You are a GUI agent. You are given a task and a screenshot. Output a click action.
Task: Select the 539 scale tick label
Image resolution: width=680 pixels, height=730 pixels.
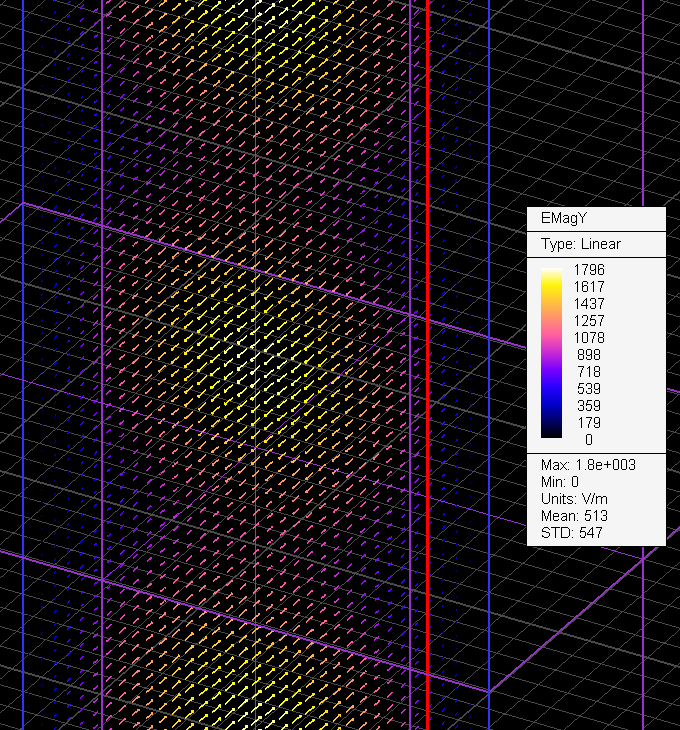point(589,389)
